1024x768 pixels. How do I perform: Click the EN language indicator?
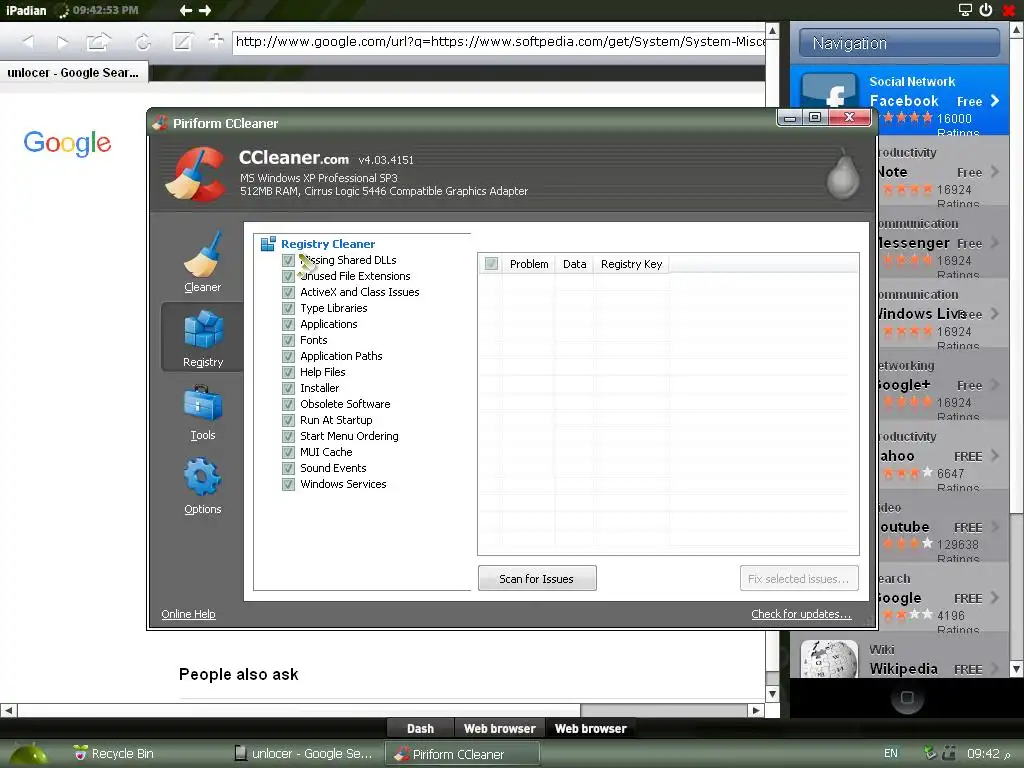click(891, 753)
